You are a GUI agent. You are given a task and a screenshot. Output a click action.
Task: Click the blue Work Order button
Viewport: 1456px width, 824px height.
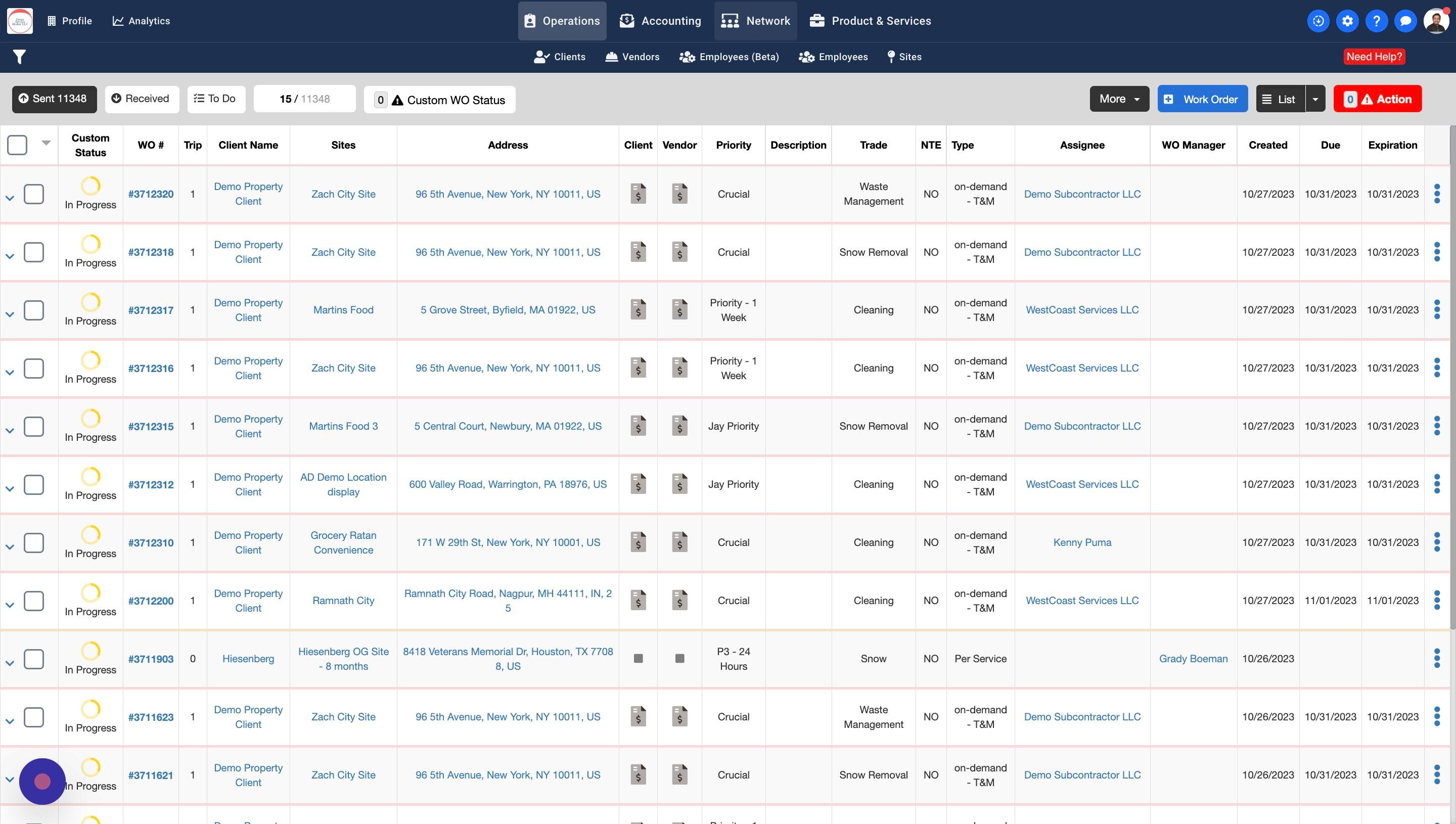point(1202,99)
